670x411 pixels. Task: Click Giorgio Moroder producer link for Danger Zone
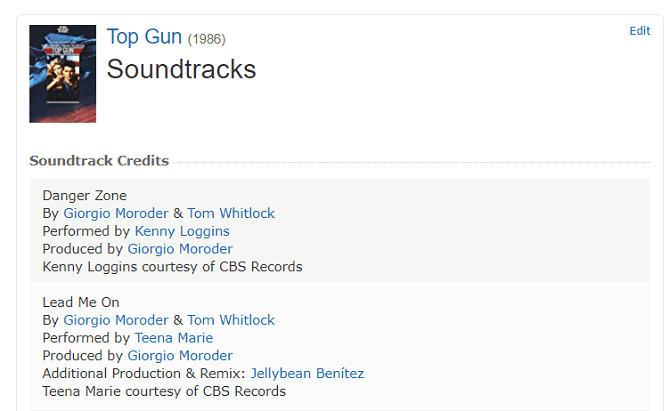[x=180, y=249]
